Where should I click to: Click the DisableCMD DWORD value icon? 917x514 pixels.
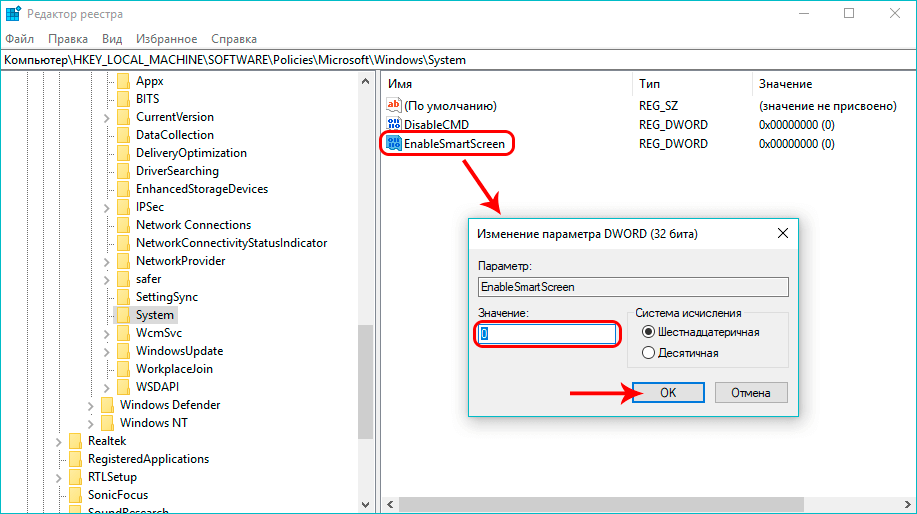pyautogui.click(x=394, y=124)
